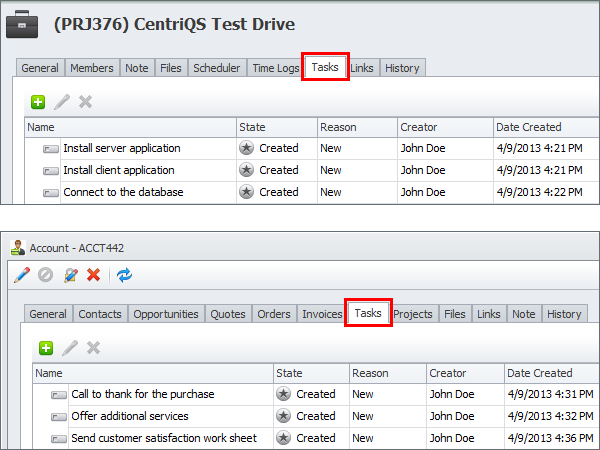Open the Contacts tab in Account panel

click(100, 314)
